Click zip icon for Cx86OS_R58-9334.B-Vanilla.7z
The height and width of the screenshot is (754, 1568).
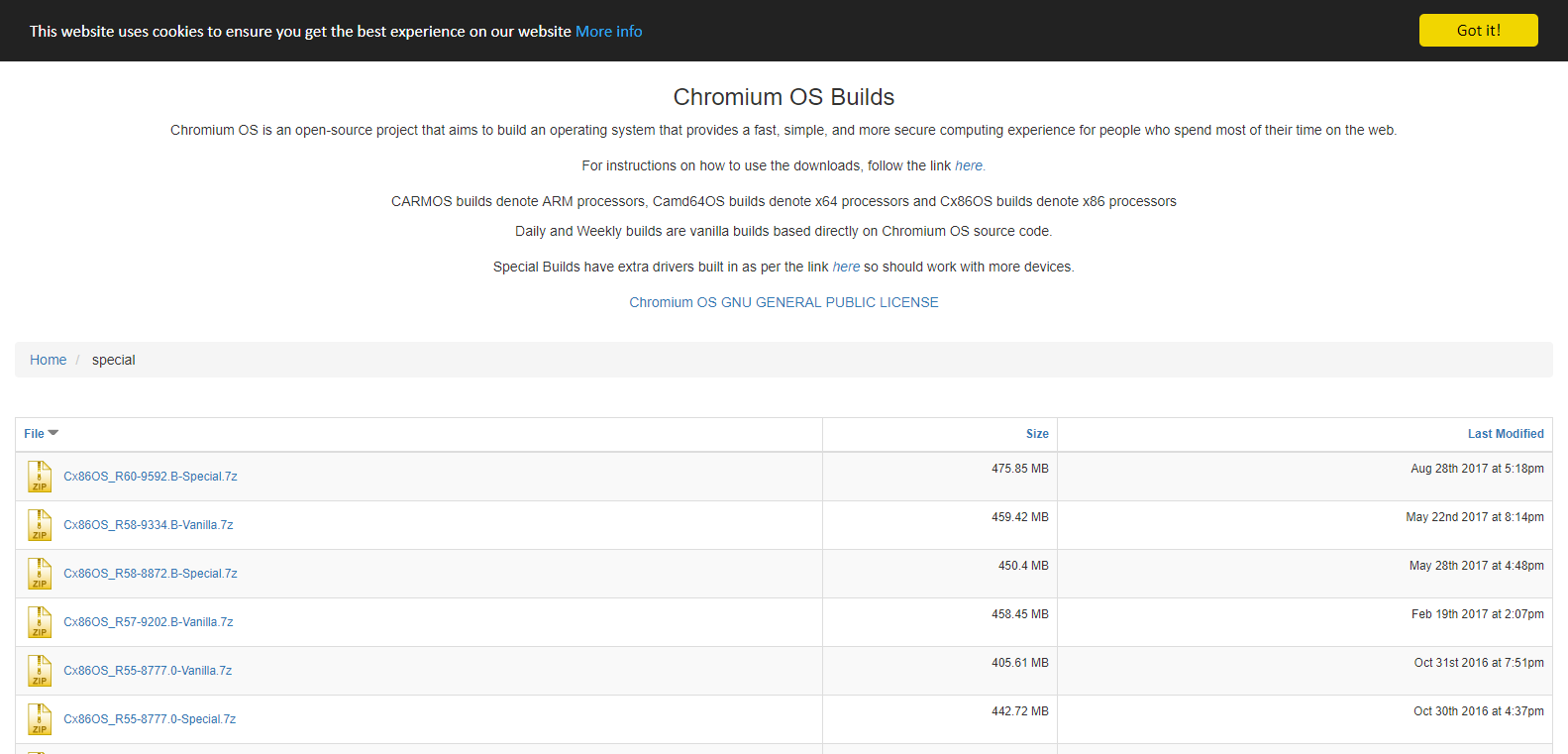tap(40, 525)
